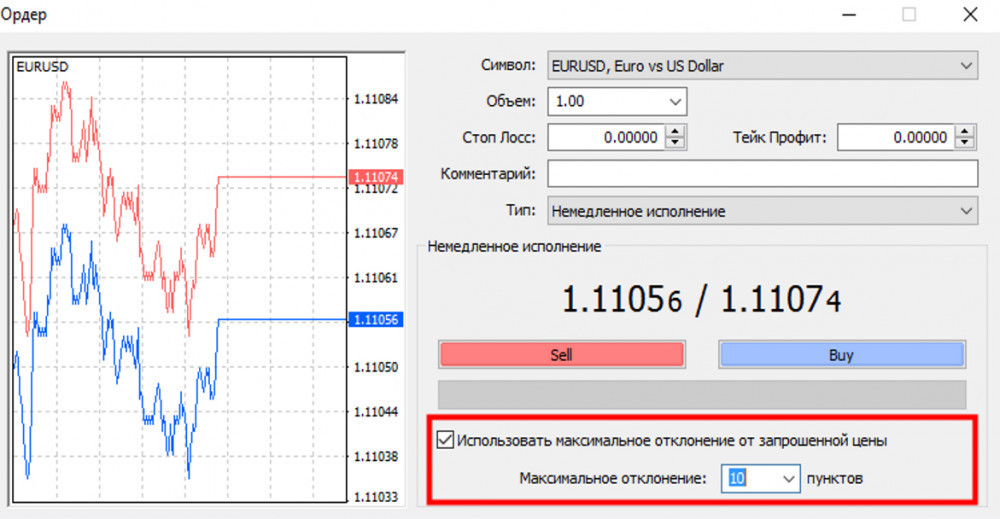Click the 1.11067 price axis label
Screen dimensions: 1000x519
(x=376, y=233)
